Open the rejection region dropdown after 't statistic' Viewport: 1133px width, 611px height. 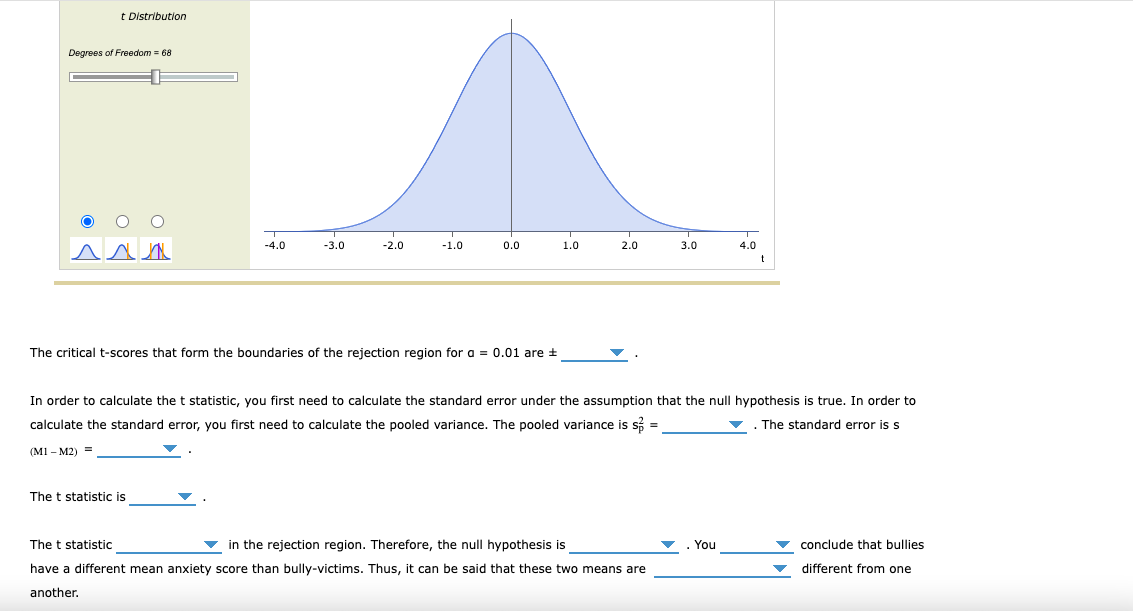coord(210,545)
